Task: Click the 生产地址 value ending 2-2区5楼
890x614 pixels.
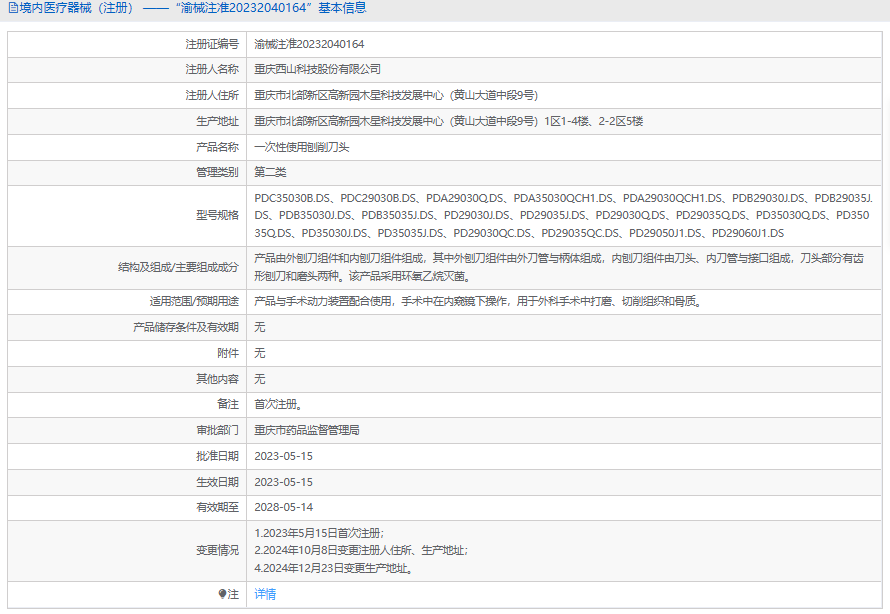Action: (448, 121)
